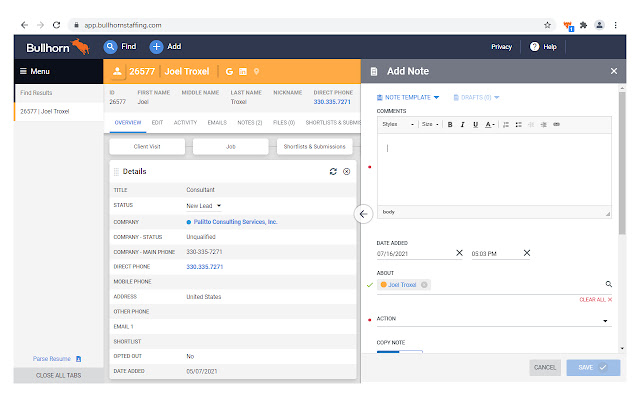Click direct phone link in Details
The height and width of the screenshot is (400, 640).
204,267
